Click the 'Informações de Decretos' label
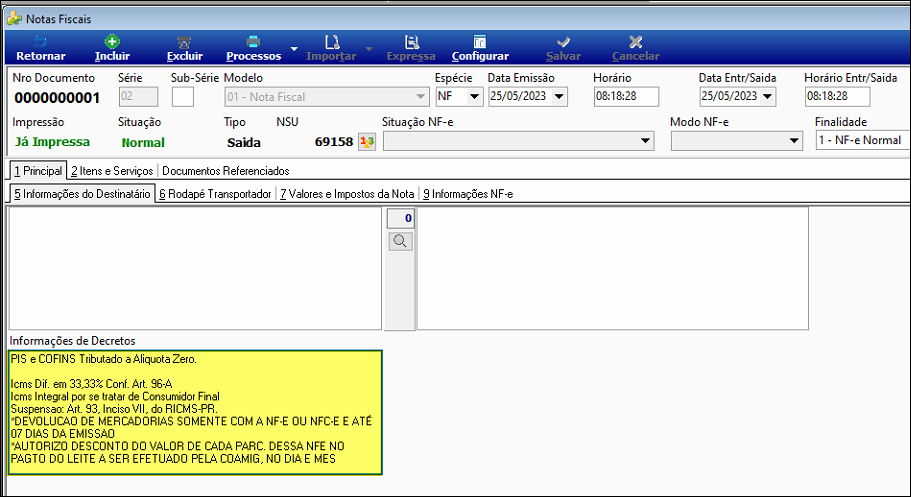 click(x=72, y=341)
